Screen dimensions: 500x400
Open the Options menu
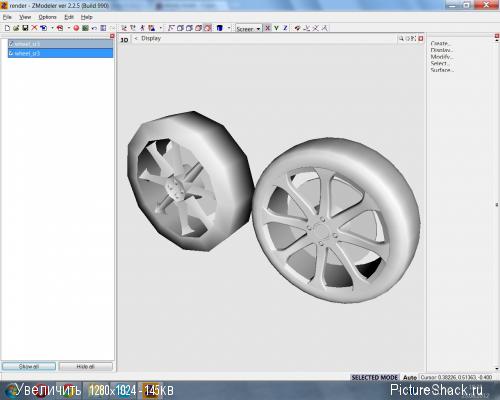(x=47, y=17)
